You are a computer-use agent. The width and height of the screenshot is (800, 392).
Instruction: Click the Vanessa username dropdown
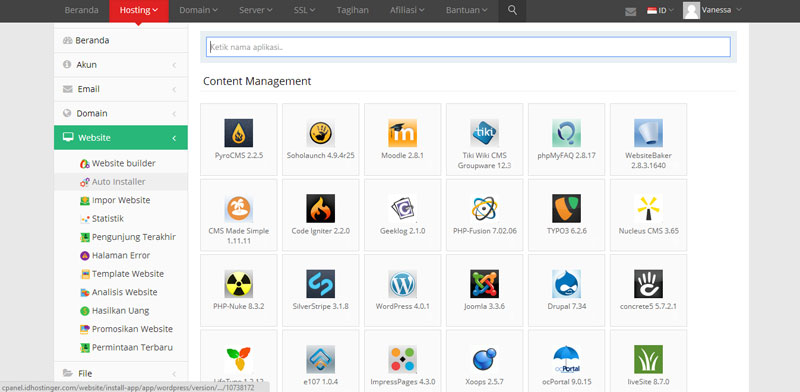point(721,10)
